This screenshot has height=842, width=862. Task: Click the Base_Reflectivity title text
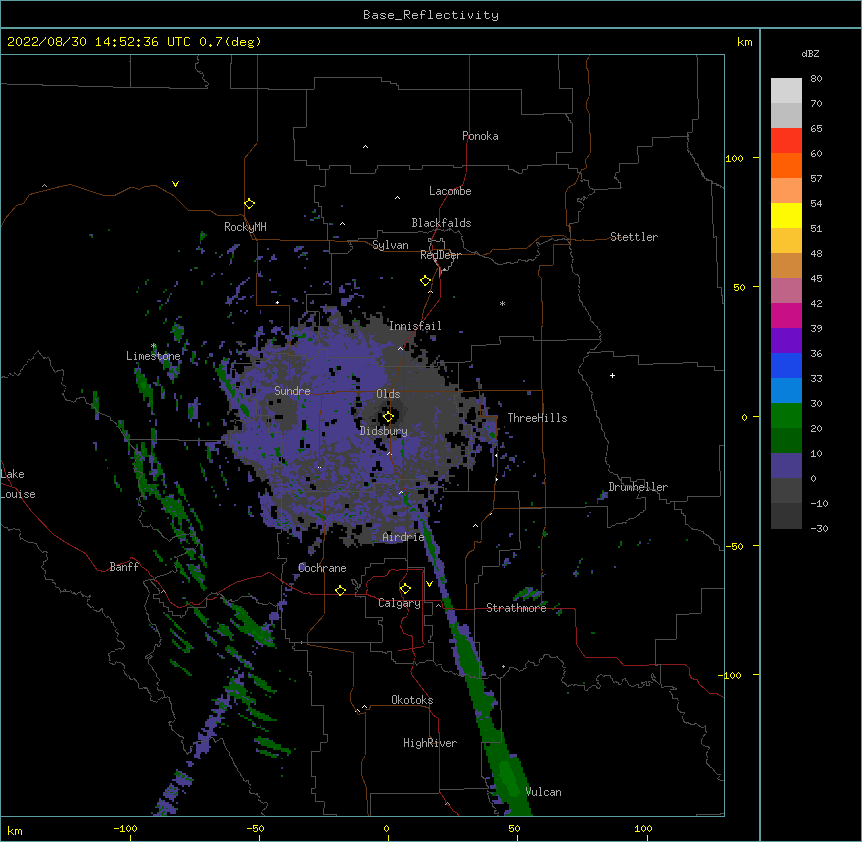tap(431, 15)
